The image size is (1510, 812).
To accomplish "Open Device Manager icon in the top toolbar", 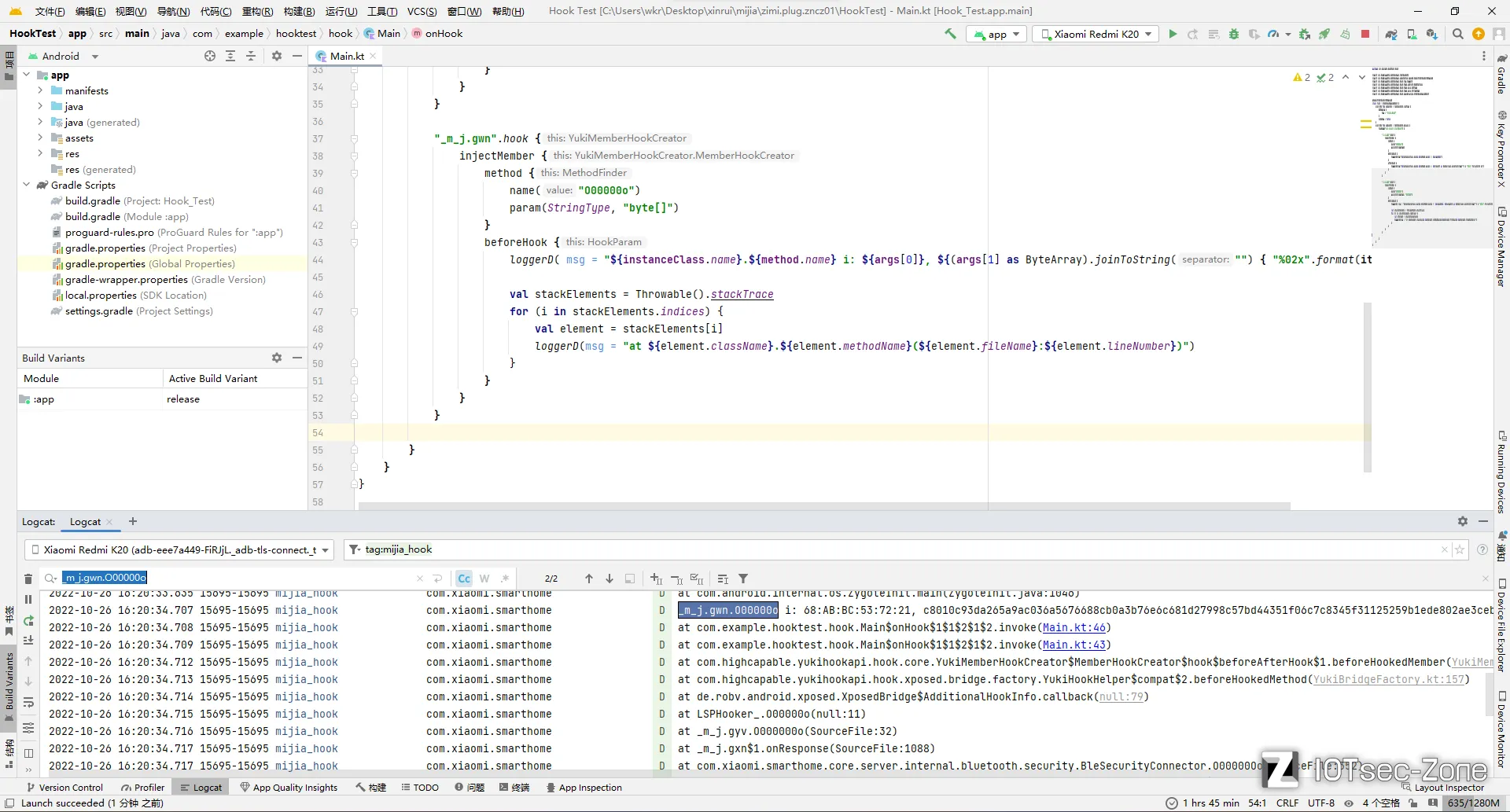I will pos(1412,34).
